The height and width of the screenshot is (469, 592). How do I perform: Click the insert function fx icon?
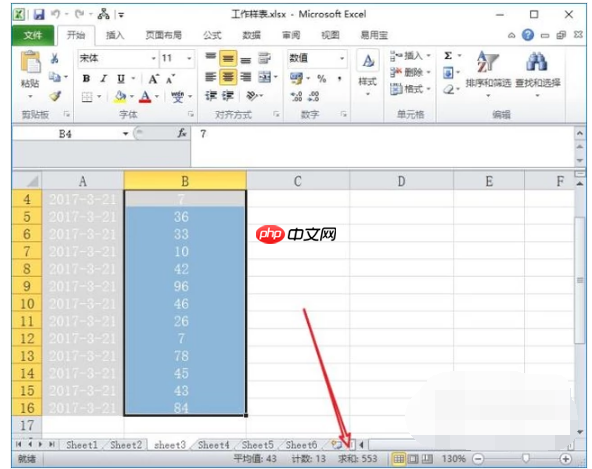point(182,133)
